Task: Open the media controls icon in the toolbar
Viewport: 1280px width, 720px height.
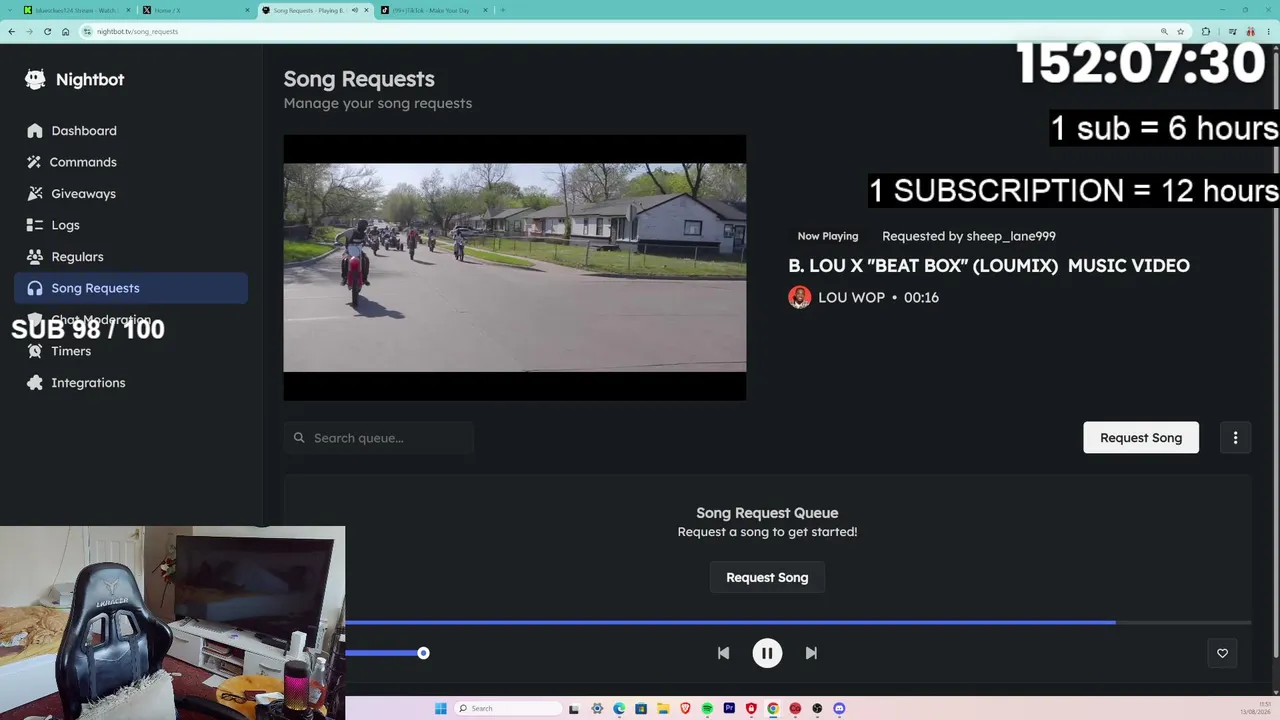Action: (1232, 31)
